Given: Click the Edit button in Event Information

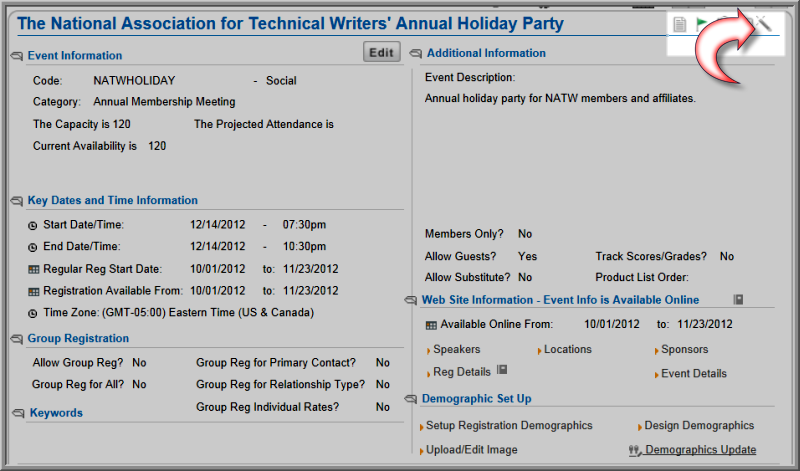Looking at the screenshot, I should [382, 52].
